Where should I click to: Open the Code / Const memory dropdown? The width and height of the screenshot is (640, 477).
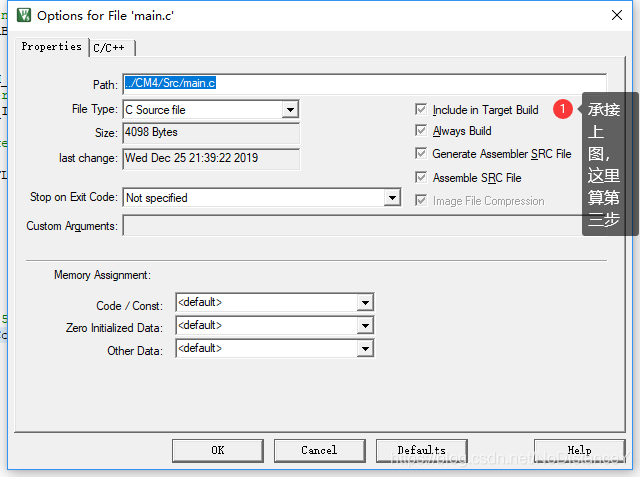pos(365,302)
